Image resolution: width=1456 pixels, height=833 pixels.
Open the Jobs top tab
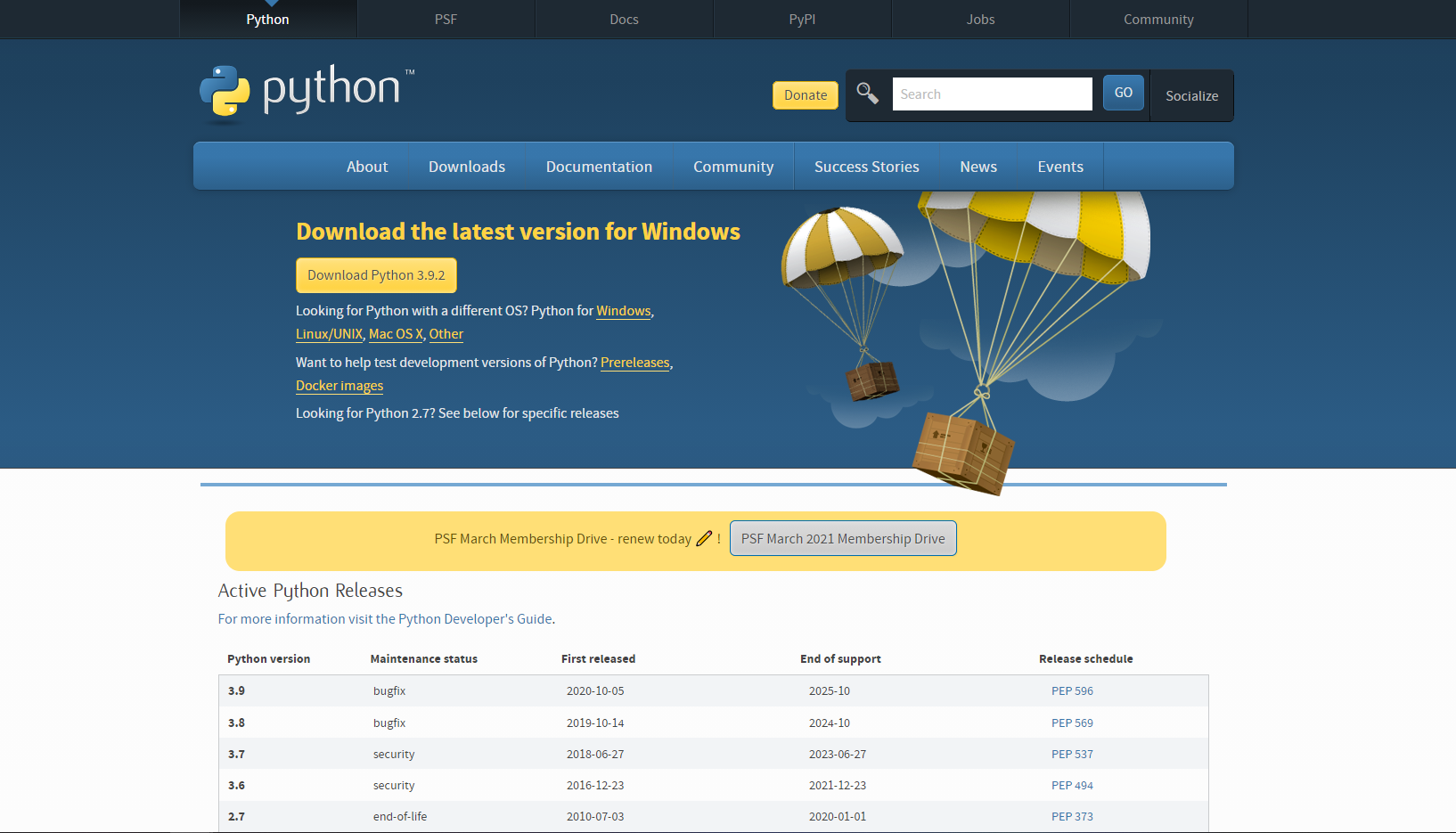tap(981, 19)
